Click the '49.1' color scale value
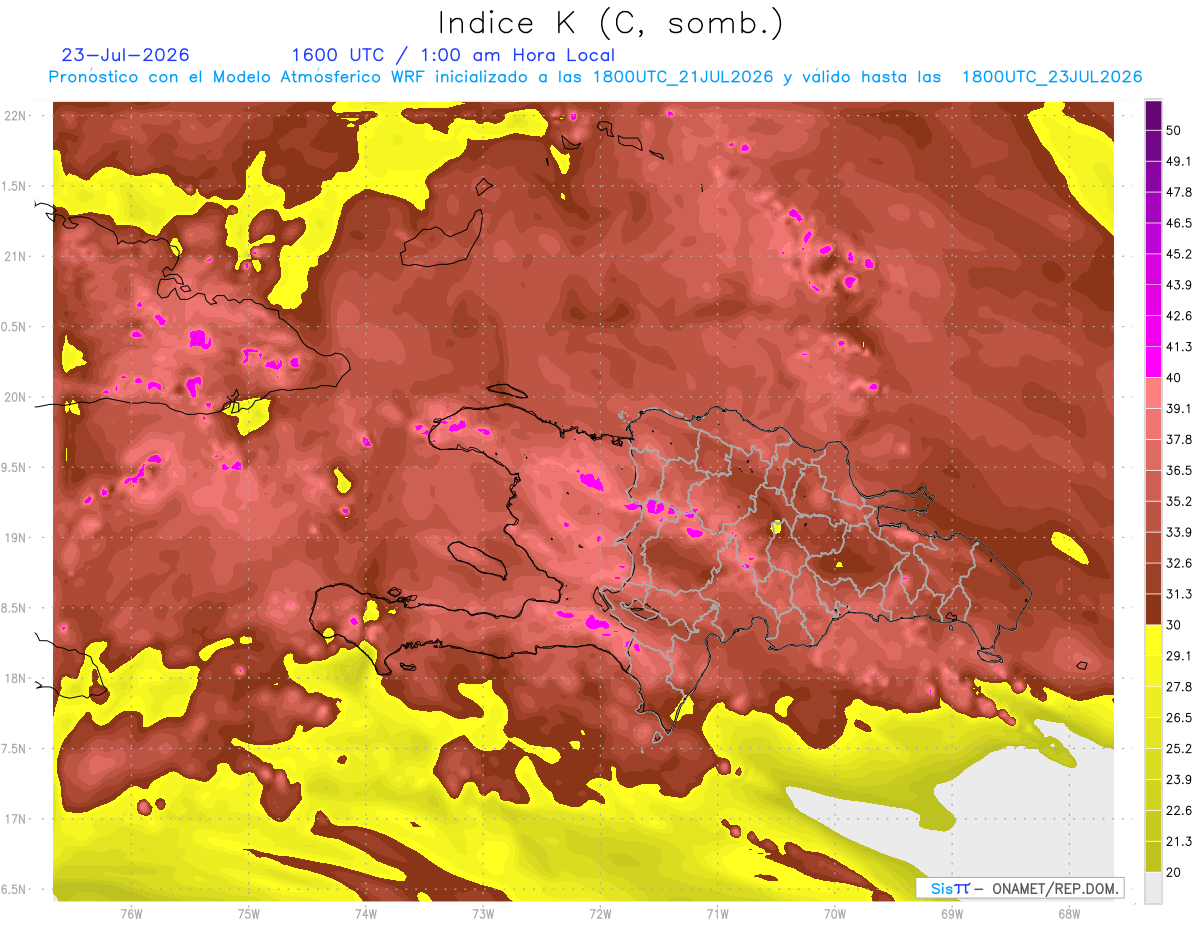 click(1179, 161)
